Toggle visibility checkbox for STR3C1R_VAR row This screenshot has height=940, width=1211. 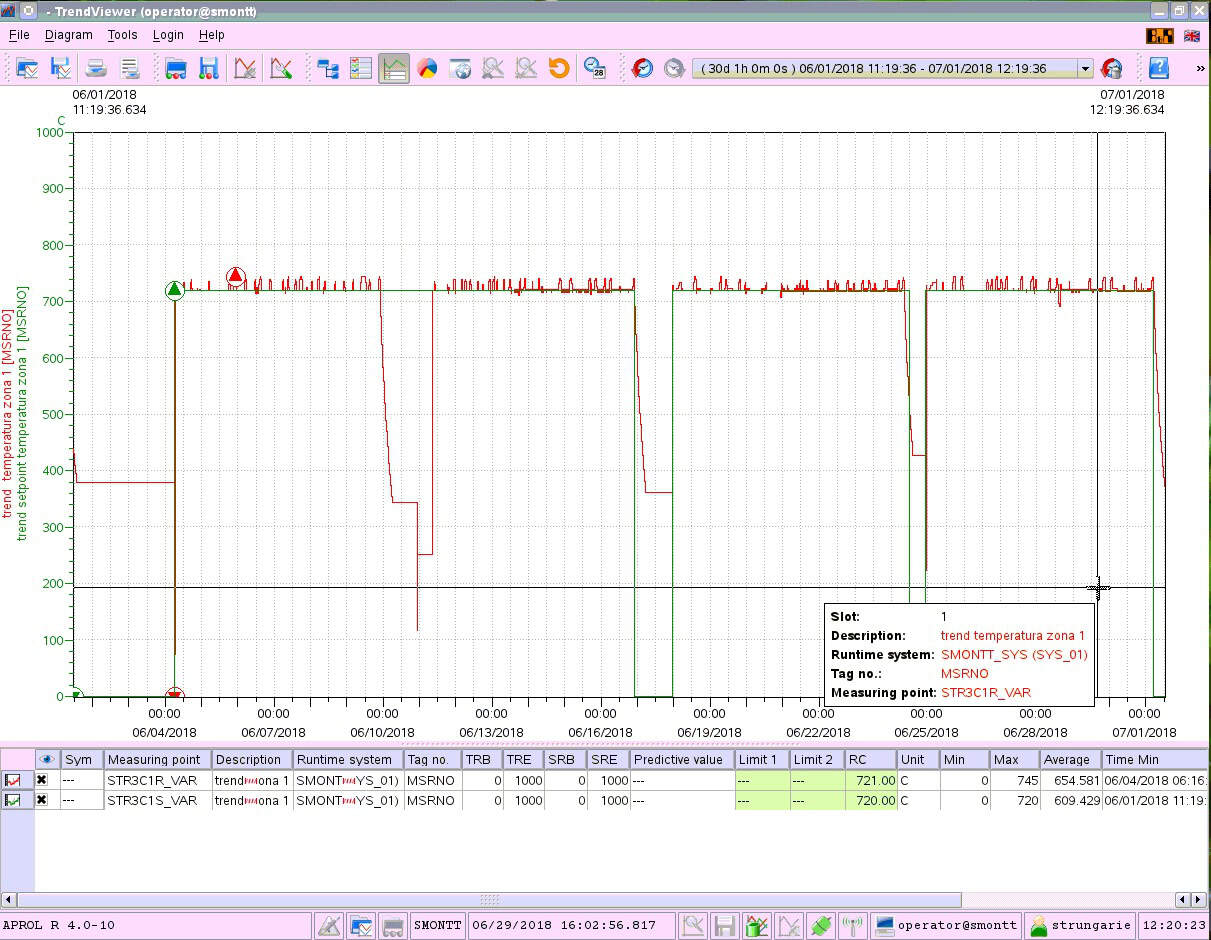[41, 780]
